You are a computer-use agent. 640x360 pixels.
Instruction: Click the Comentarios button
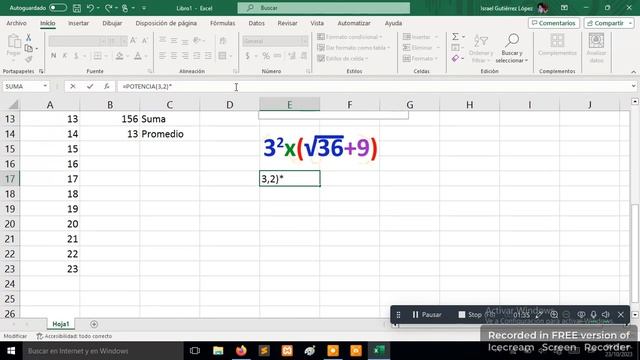pos(553,23)
